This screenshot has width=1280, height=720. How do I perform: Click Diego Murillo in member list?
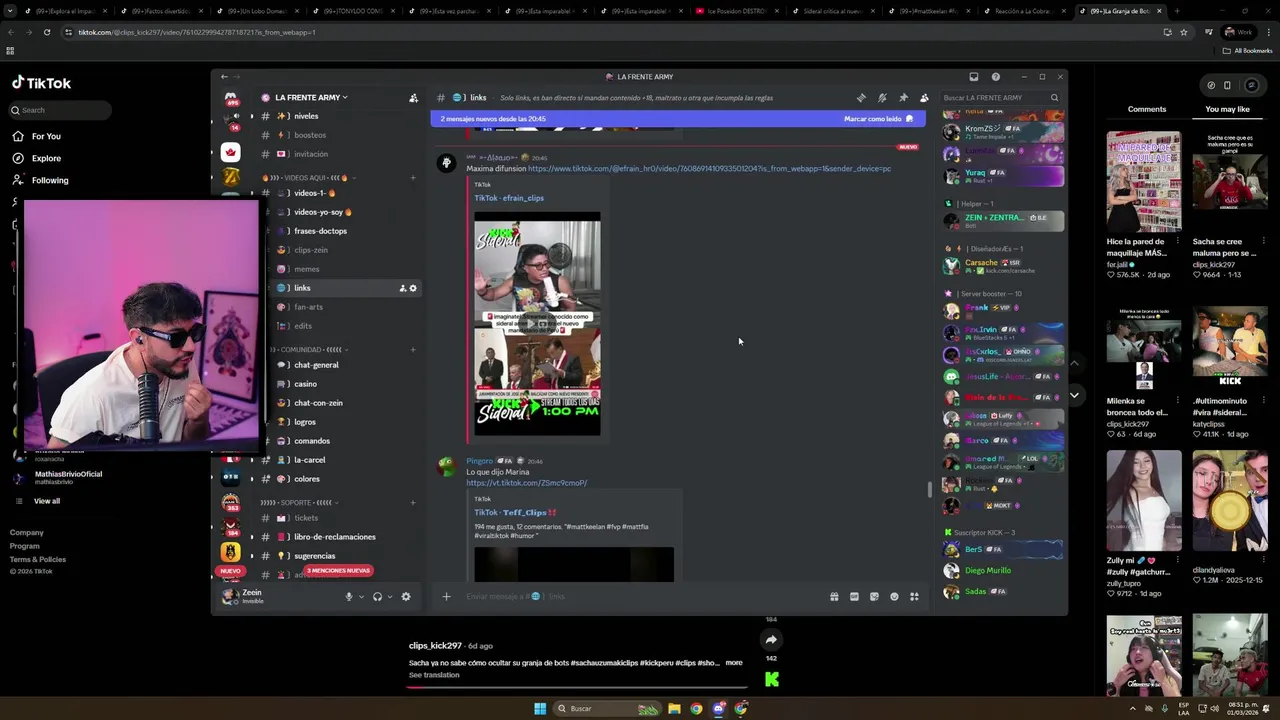pyautogui.click(x=1002, y=571)
